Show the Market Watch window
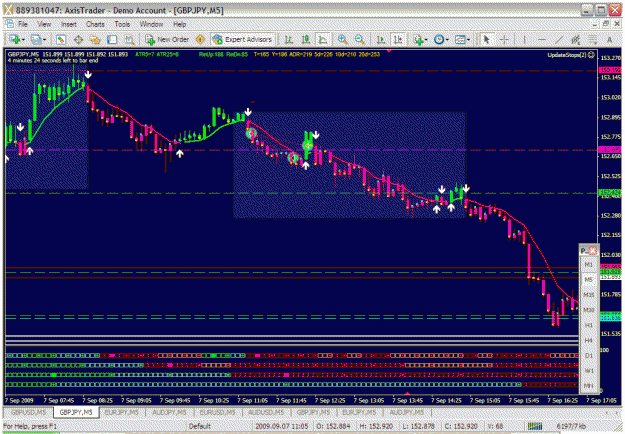Viewport: 625px width, 434px height. pos(61,39)
